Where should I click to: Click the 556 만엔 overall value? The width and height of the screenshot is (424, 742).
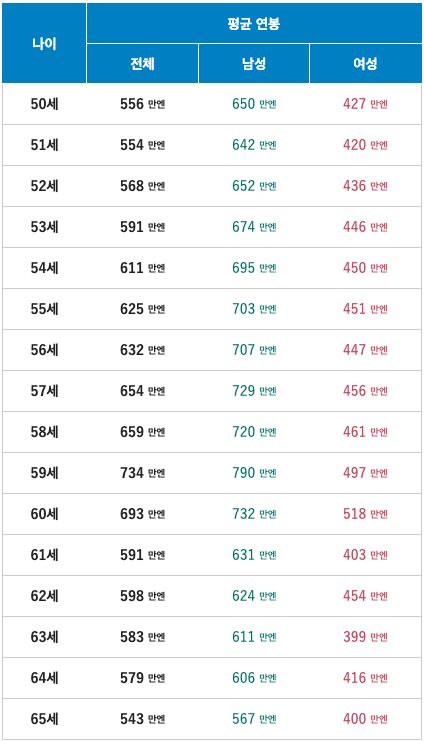click(142, 104)
